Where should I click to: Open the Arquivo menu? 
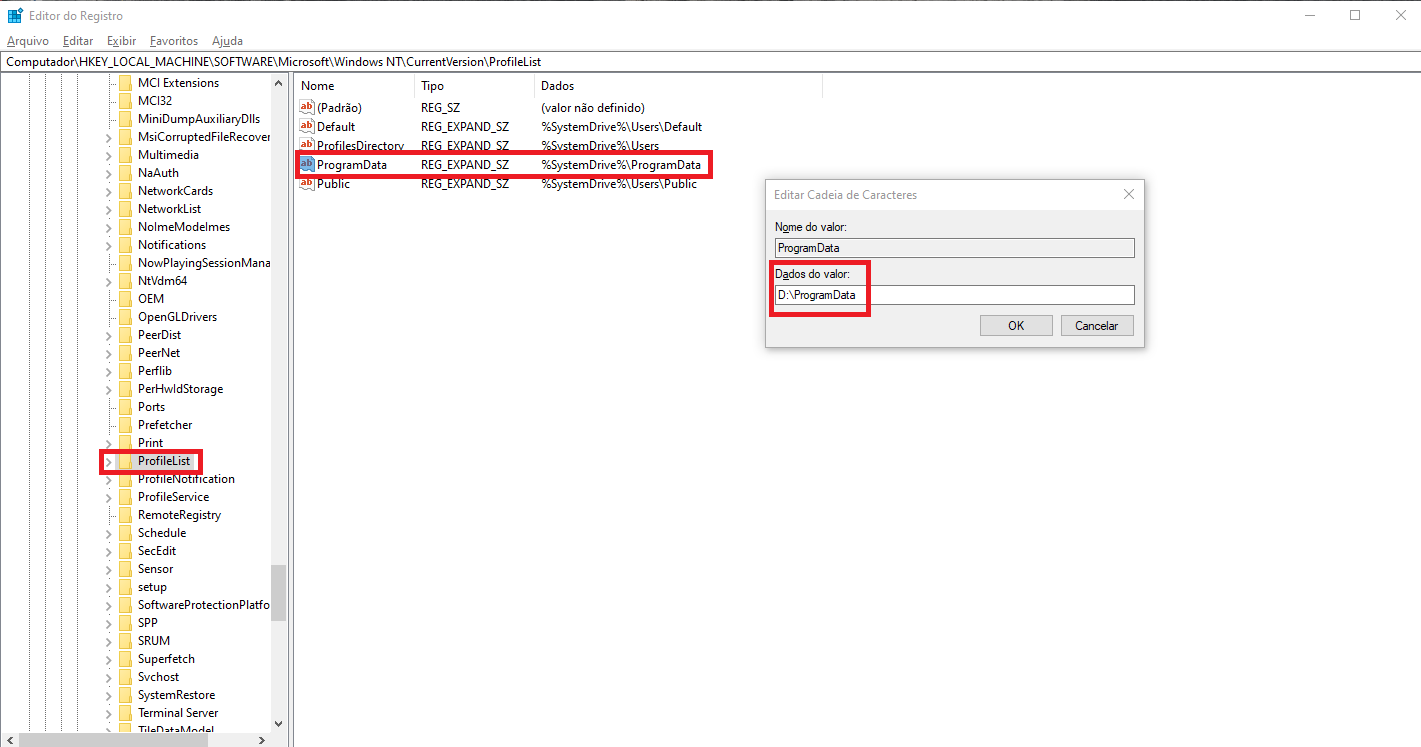point(28,41)
